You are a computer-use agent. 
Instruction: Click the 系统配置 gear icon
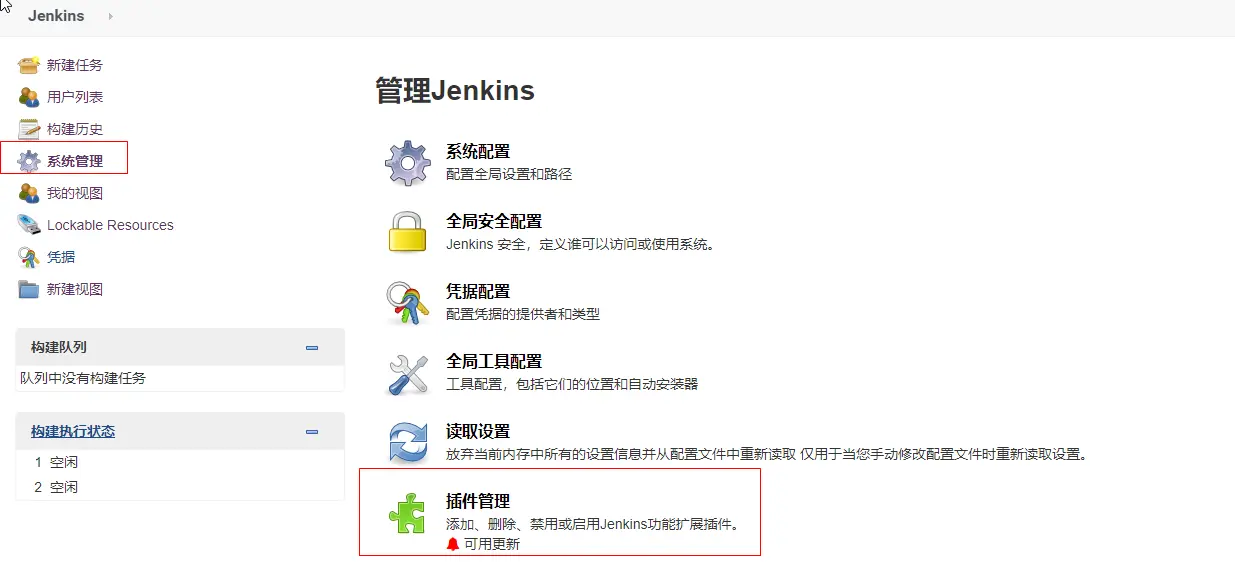point(408,163)
